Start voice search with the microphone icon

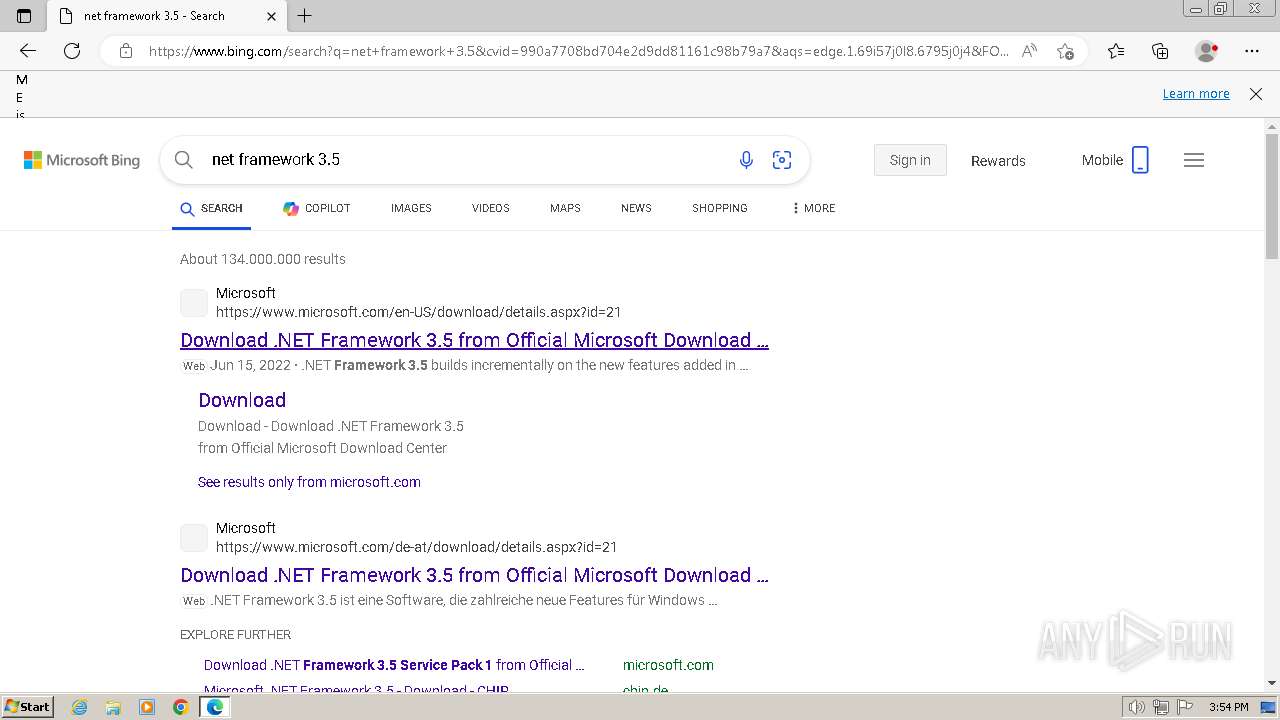[x=746, y=160]
